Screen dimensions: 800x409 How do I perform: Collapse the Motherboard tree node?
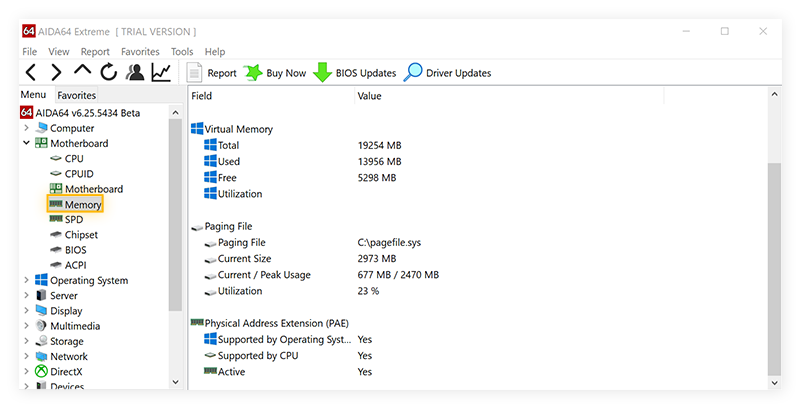tap(27, 143)
